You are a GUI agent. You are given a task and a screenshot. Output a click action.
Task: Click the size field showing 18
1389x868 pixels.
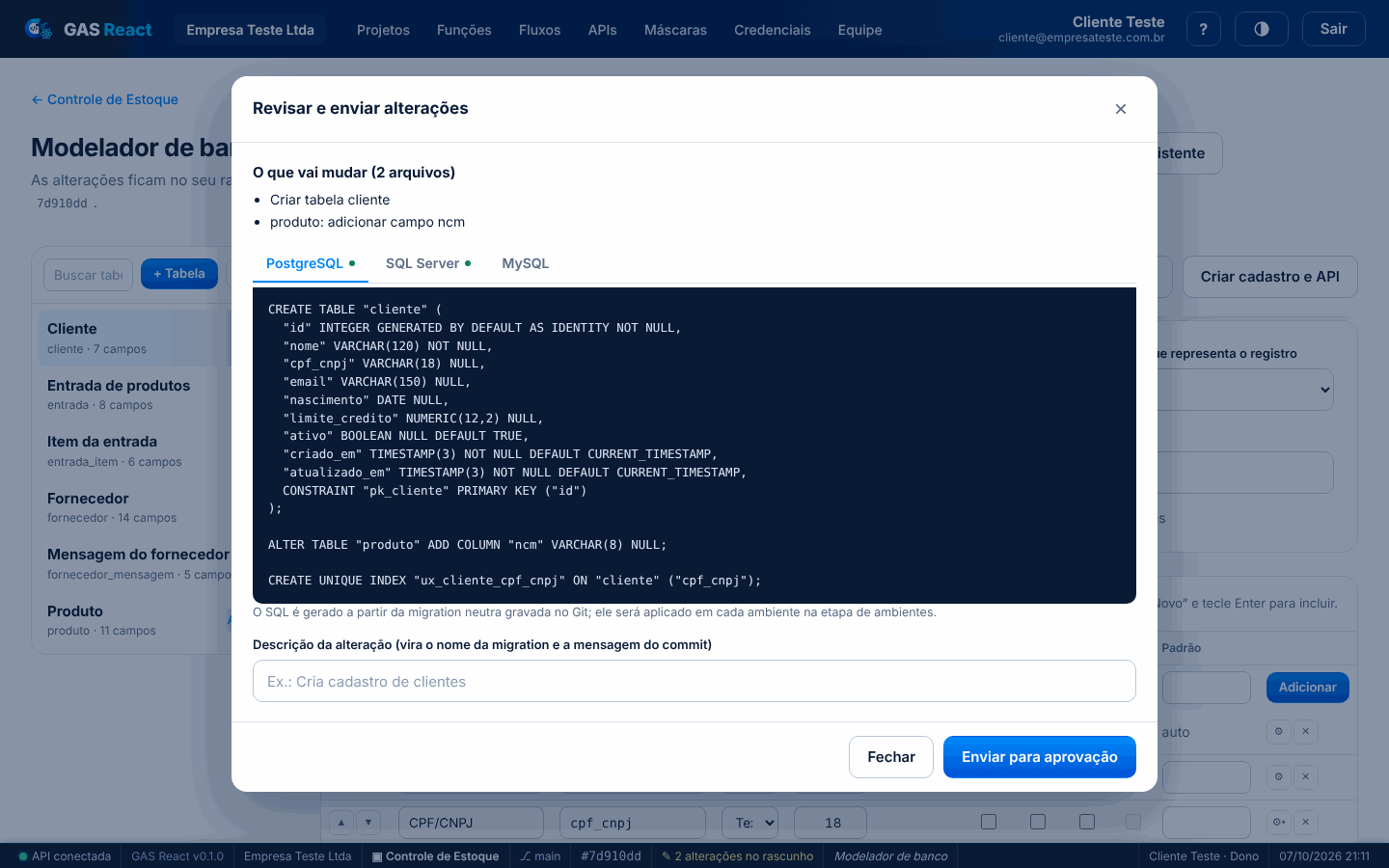[x=831, y=823]
